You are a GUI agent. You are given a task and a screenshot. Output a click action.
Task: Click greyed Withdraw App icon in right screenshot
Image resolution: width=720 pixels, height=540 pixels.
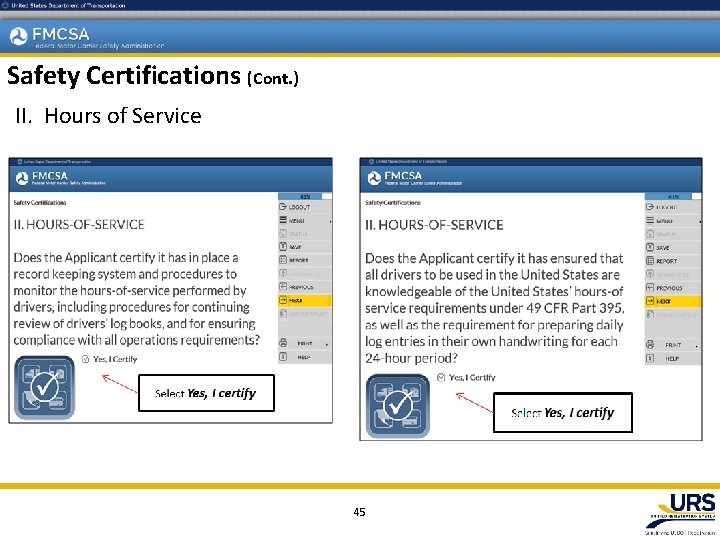650,315
